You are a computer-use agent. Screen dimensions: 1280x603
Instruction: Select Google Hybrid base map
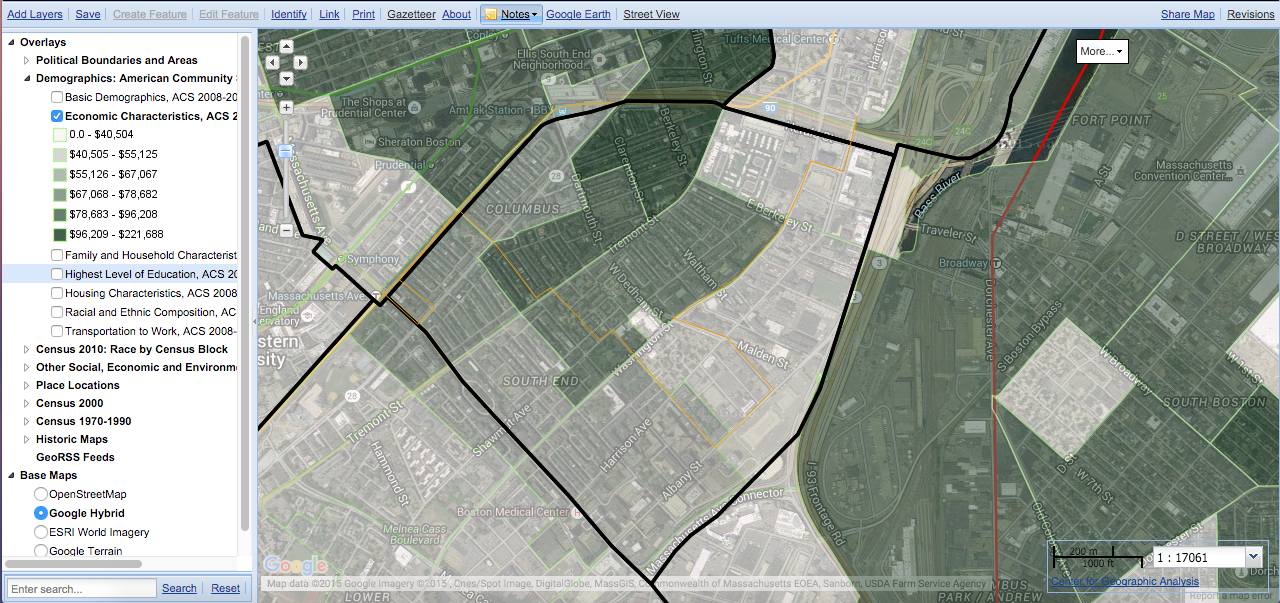click(41, 513)
